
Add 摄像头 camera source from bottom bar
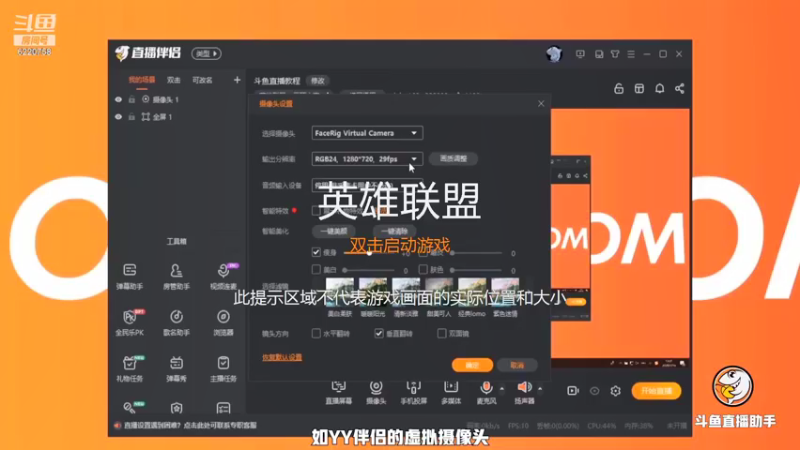(x=376, y=393)
